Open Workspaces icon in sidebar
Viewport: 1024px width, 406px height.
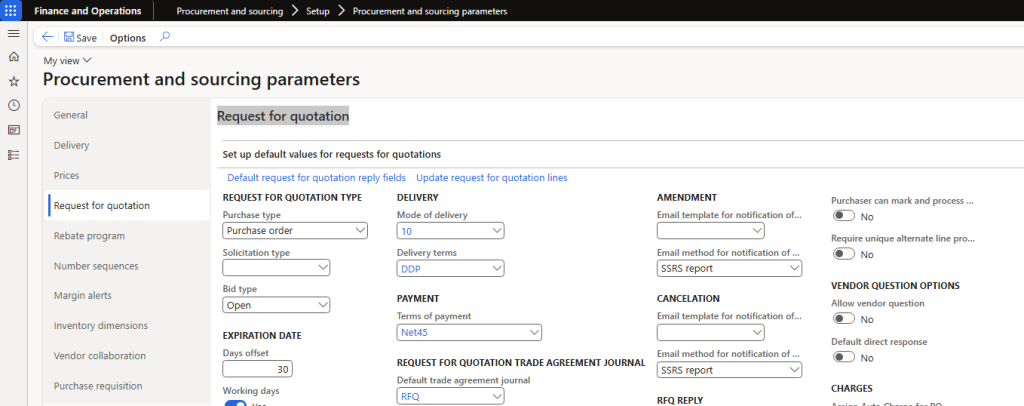[x=13, y=130]
